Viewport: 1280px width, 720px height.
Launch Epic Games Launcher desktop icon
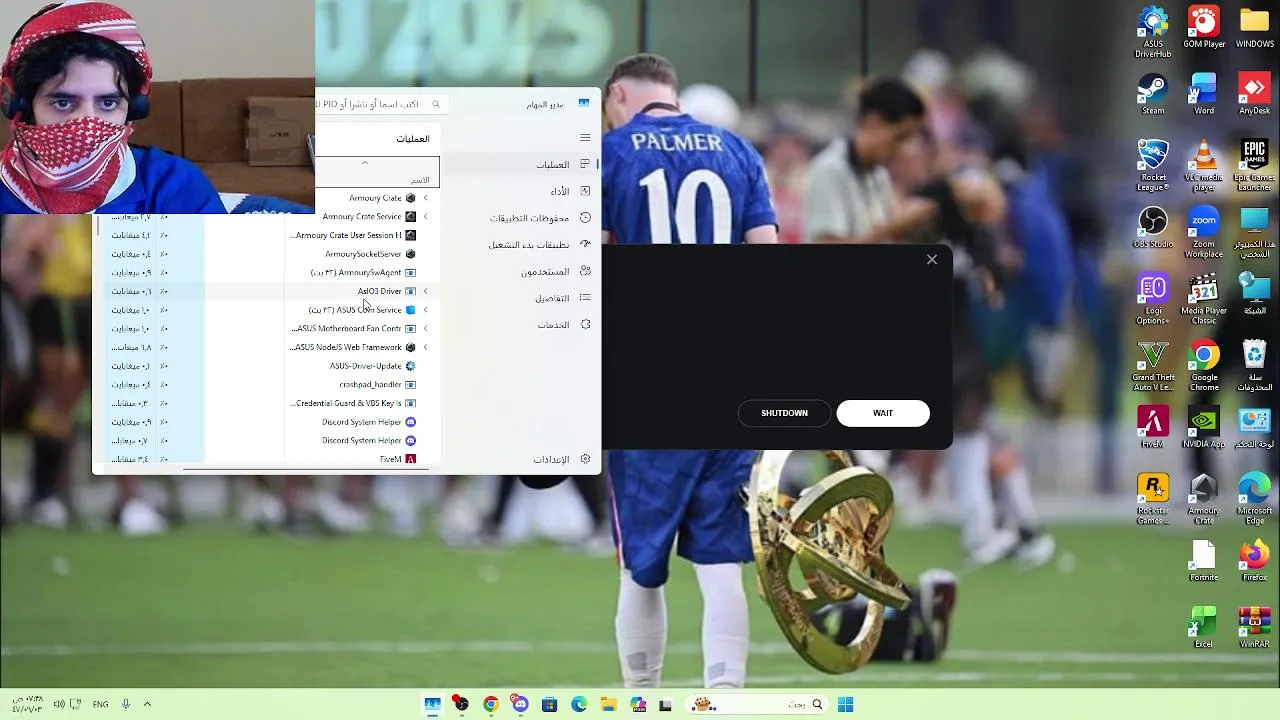[x=1254, y=165]
